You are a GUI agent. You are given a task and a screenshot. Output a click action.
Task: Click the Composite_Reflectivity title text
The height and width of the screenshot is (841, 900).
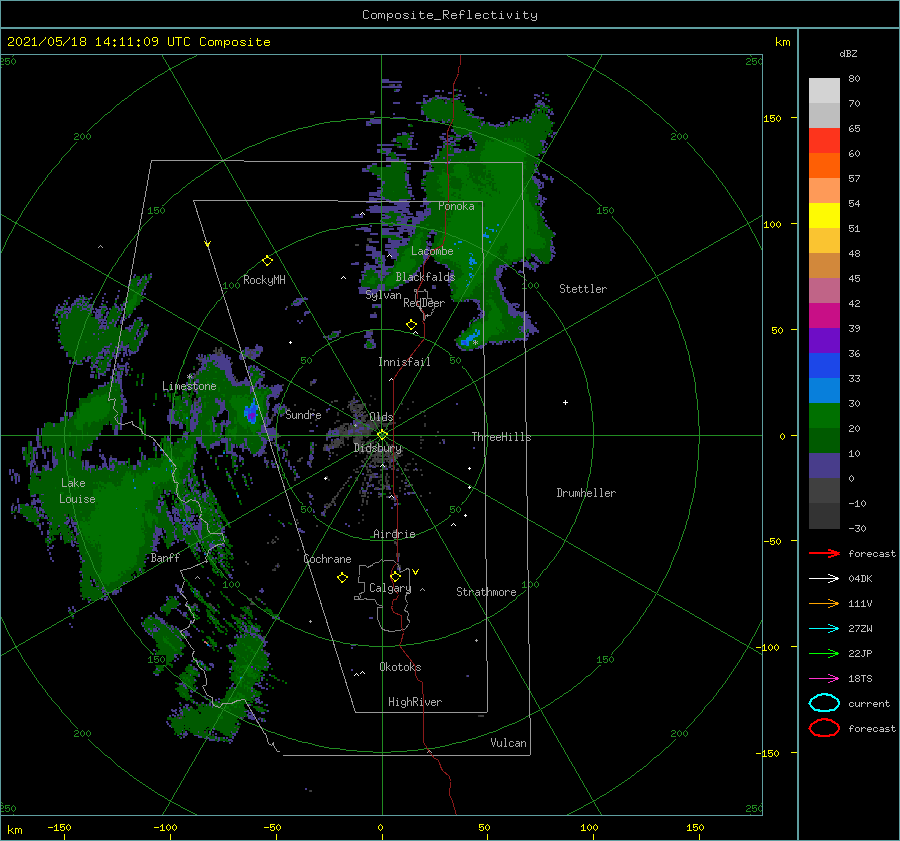450,15
